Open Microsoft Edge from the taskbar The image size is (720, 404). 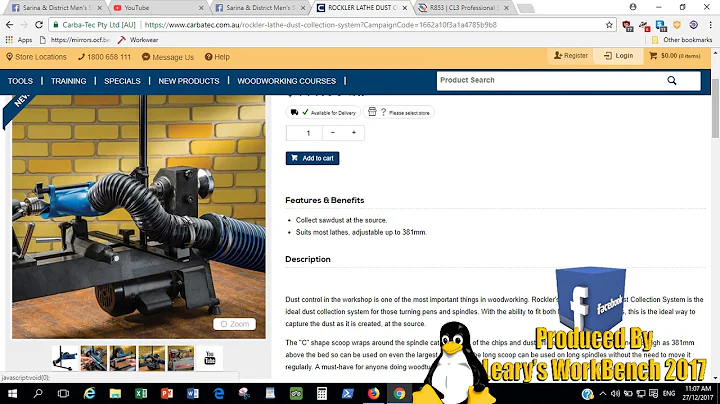point(219,393)
